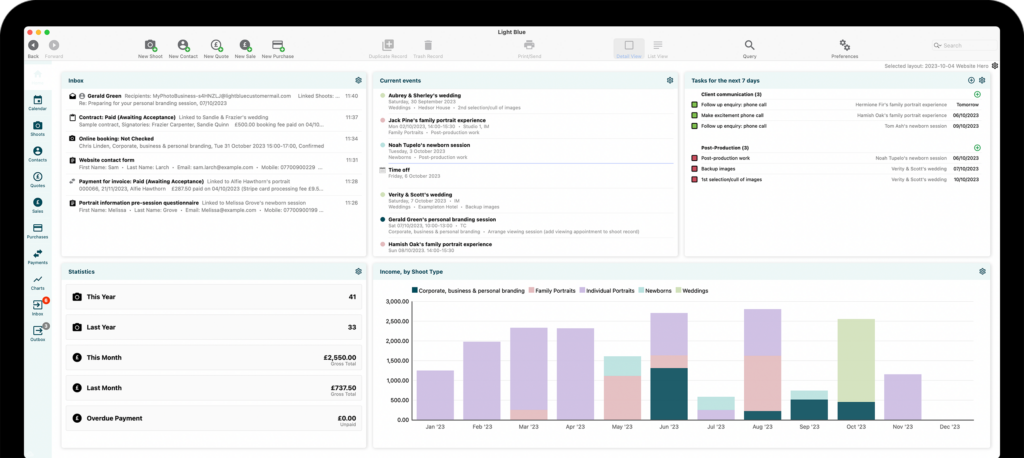Switch to Detail View
1024x458 pixels.
click(x=629, y=48)
